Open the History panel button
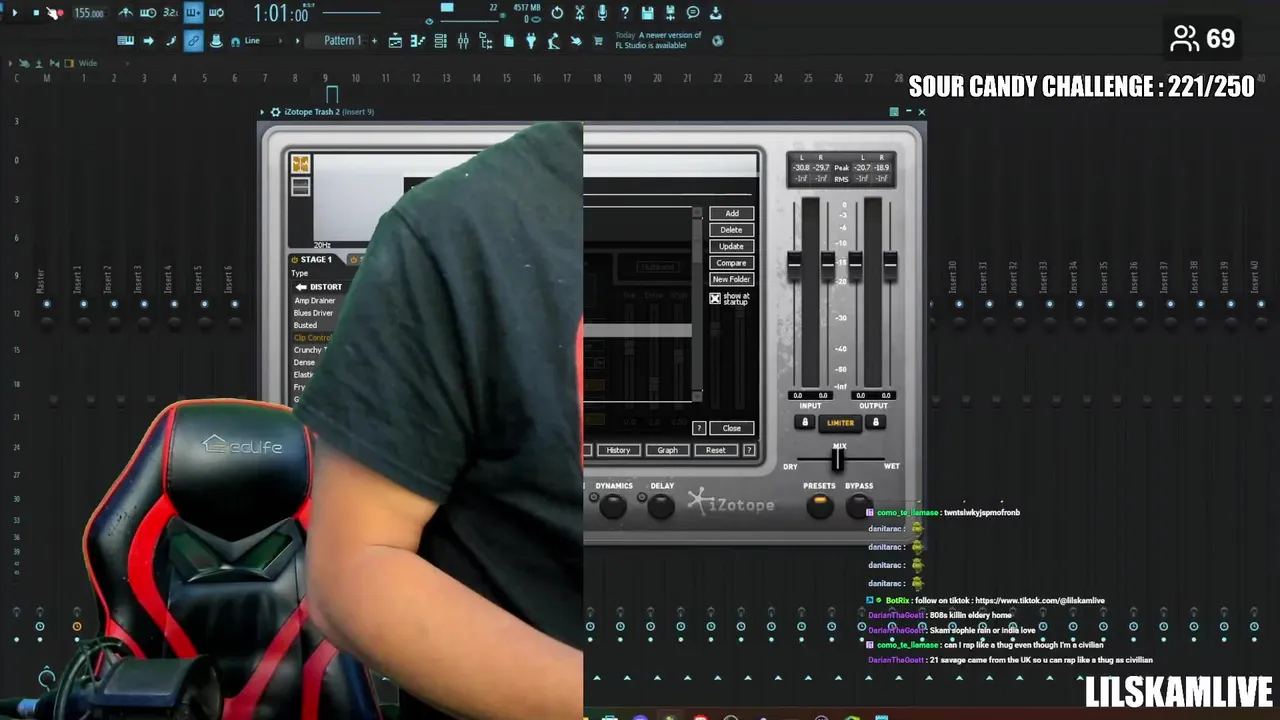Screen dimensions: 1280x720 click(x=618, y=450)
